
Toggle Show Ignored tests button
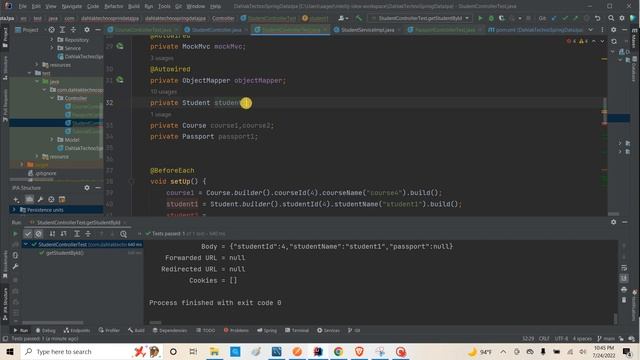(x=38, y=234)
